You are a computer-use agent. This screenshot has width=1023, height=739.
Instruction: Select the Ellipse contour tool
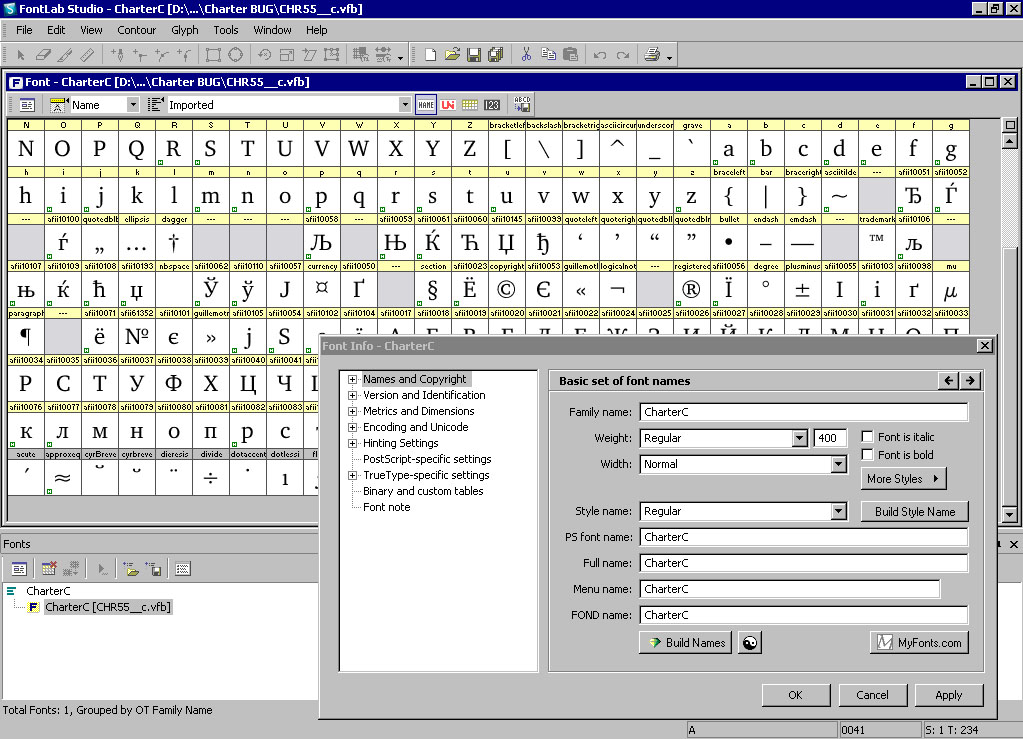(x=236, y=55)
